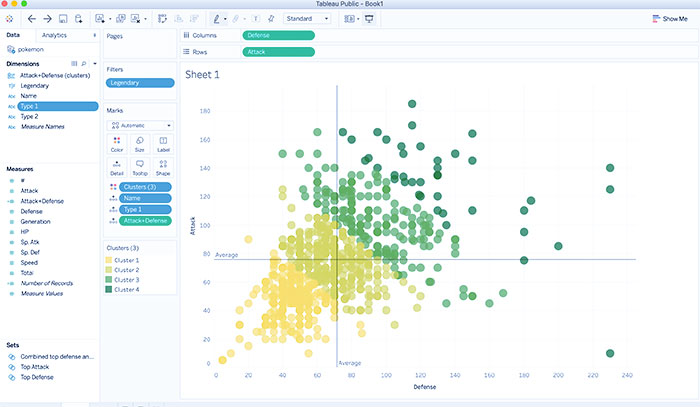This screenshot has width=700, height=407.
Task: Click the Defense axis label
Action: point(425,387)
